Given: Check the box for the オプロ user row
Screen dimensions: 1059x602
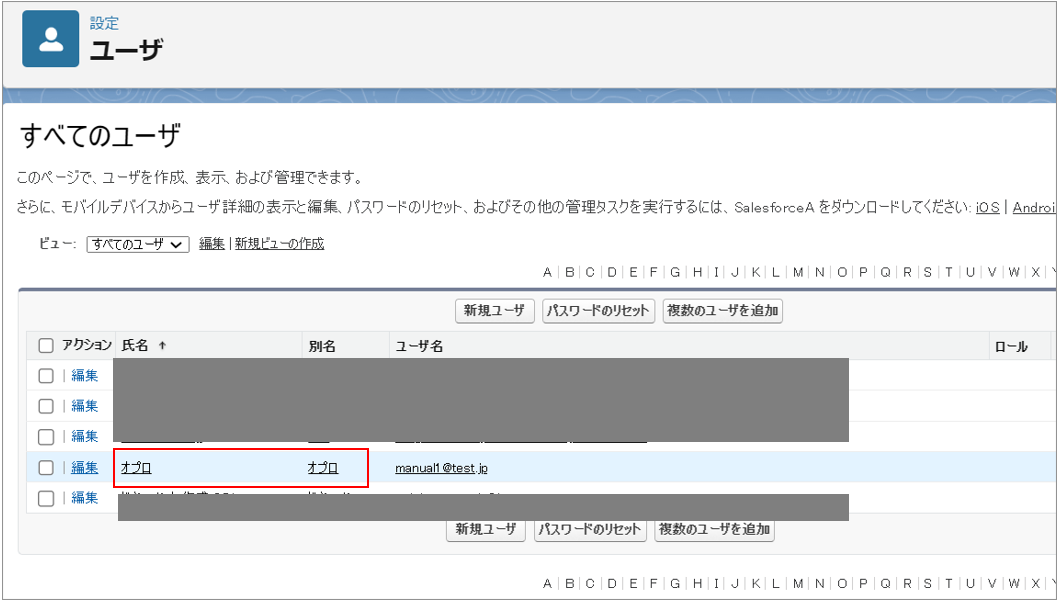Looking at the screenshot, I should coord(46,467).
